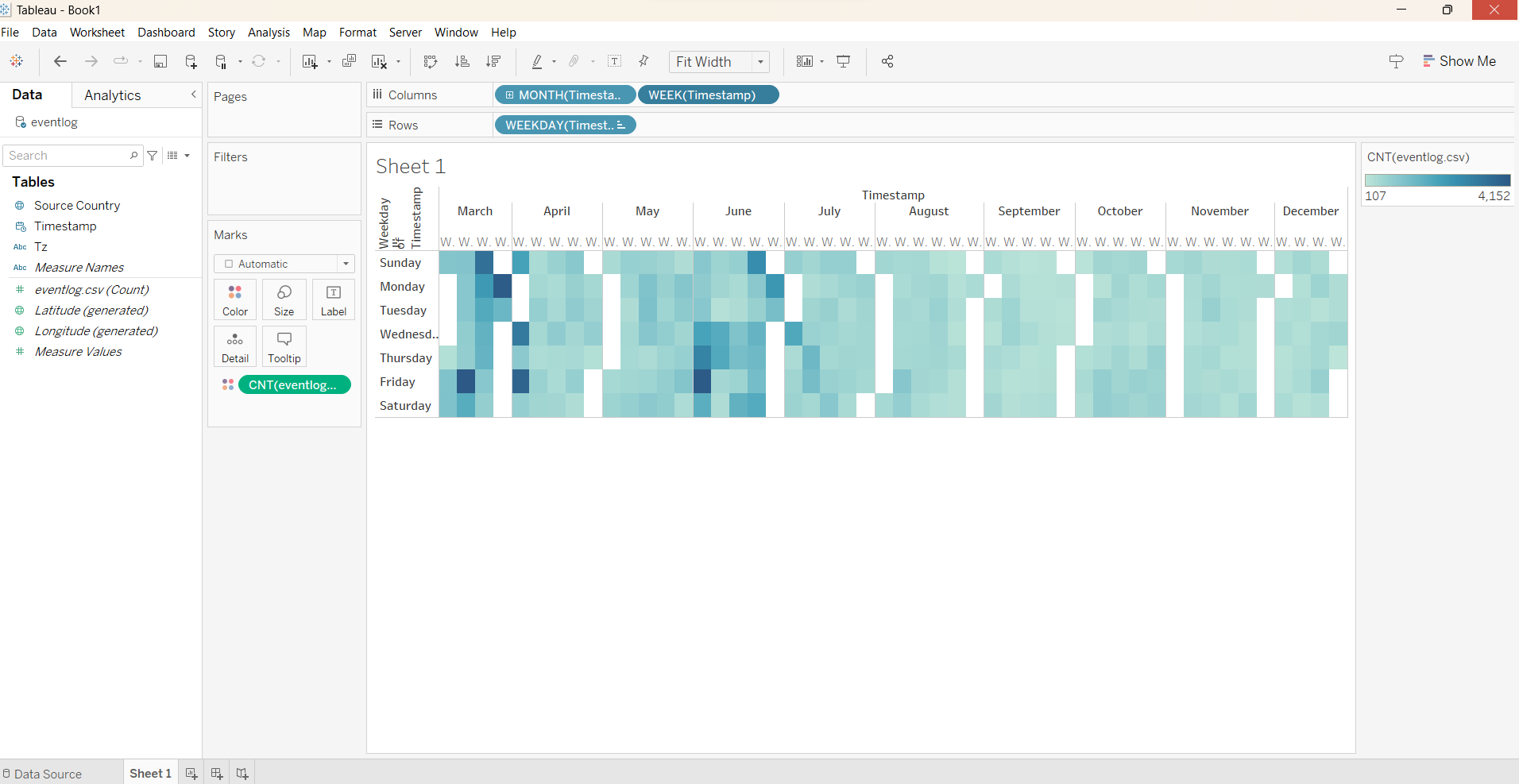The height and width of the screenshot is (784, 1519).
Task: Add a new data source
Action: coord(191,61)
